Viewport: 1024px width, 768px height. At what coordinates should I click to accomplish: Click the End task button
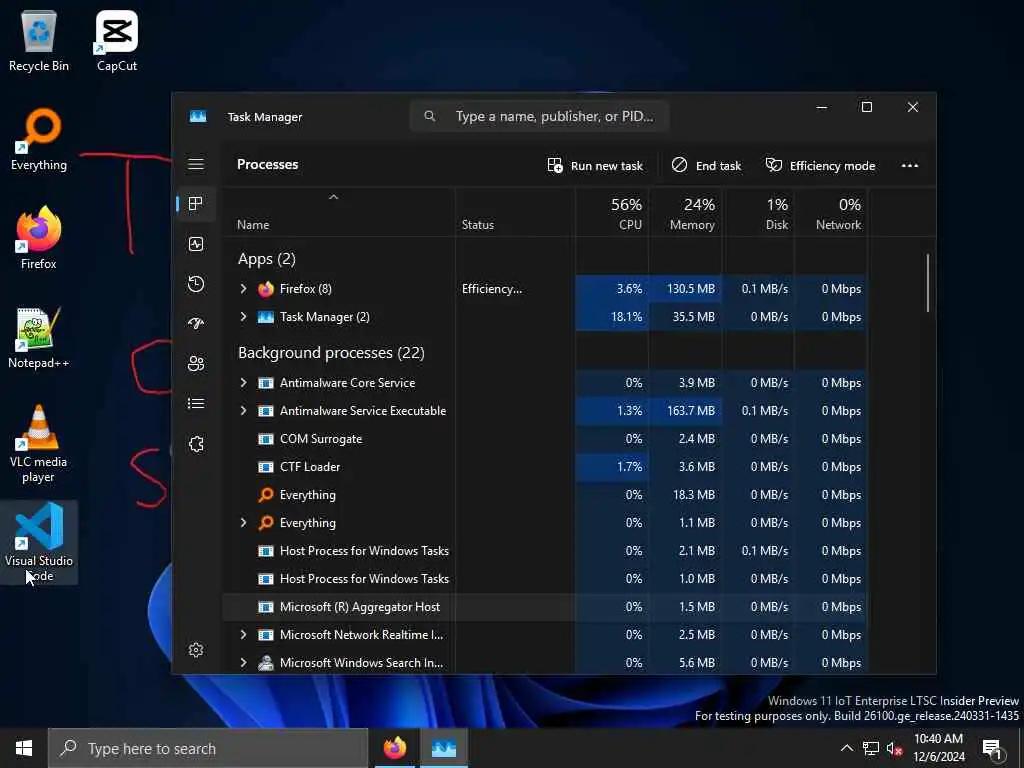click(x=707, y=165)
